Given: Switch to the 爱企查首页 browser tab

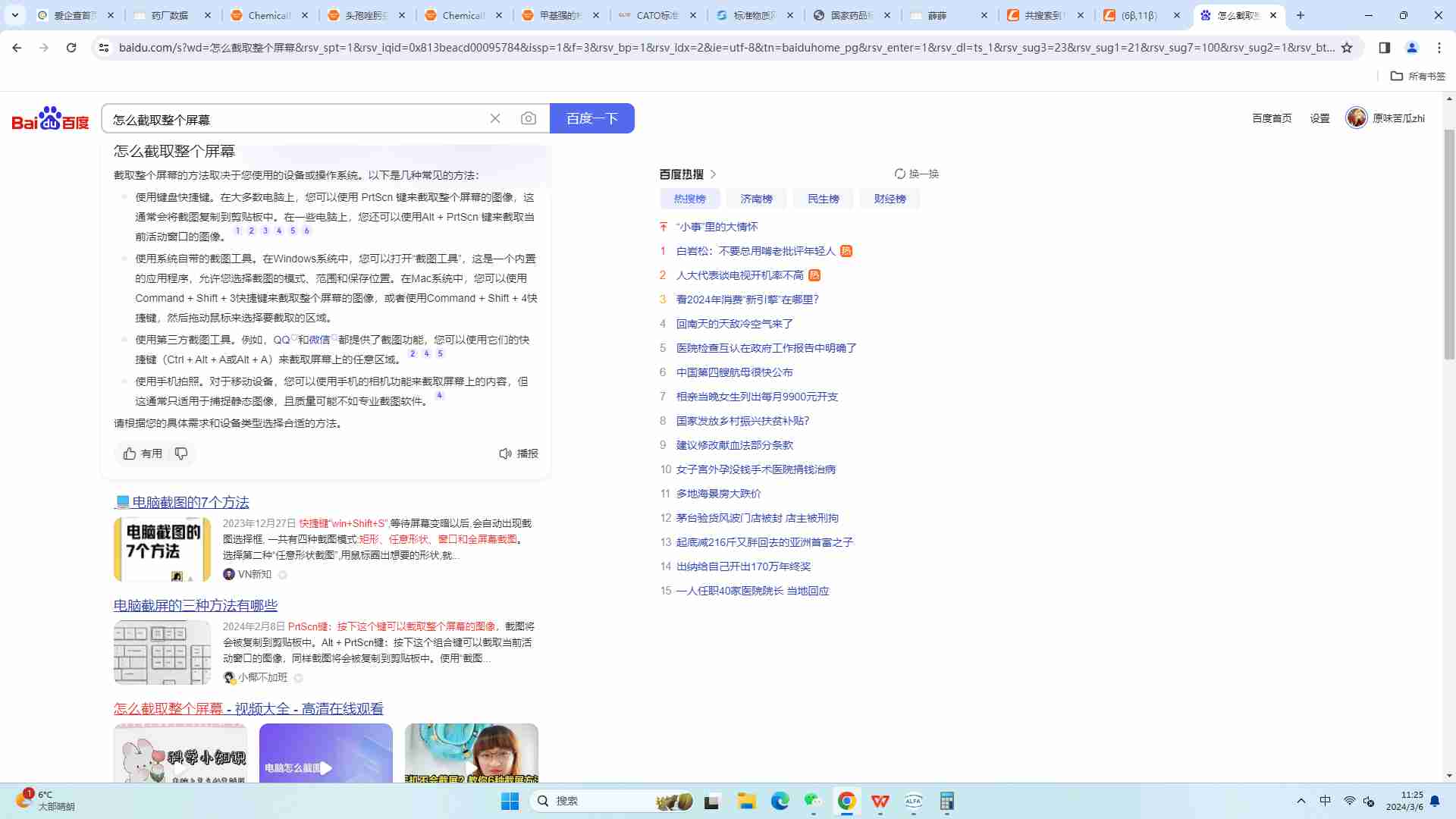Looking at the screenshot, I should coord(76,15).
